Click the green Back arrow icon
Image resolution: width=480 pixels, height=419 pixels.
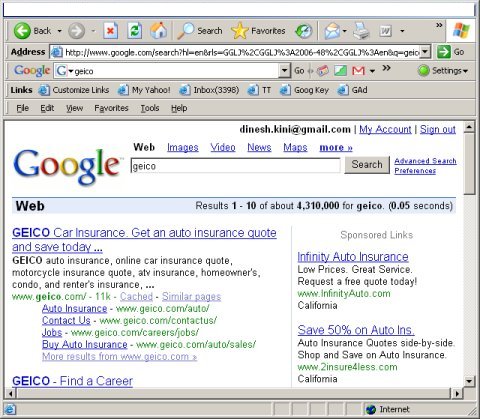[x=22, y=31]
